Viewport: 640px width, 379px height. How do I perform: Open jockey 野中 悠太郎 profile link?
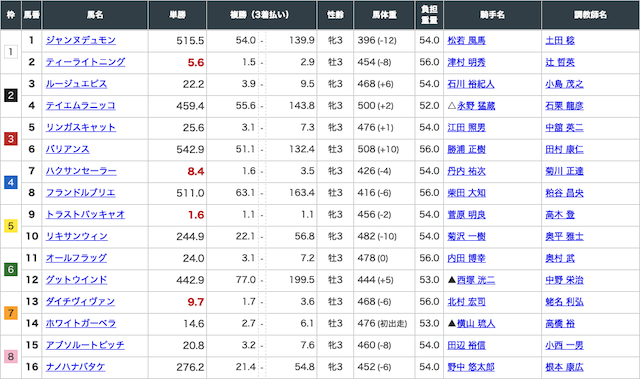click(471, 367)
